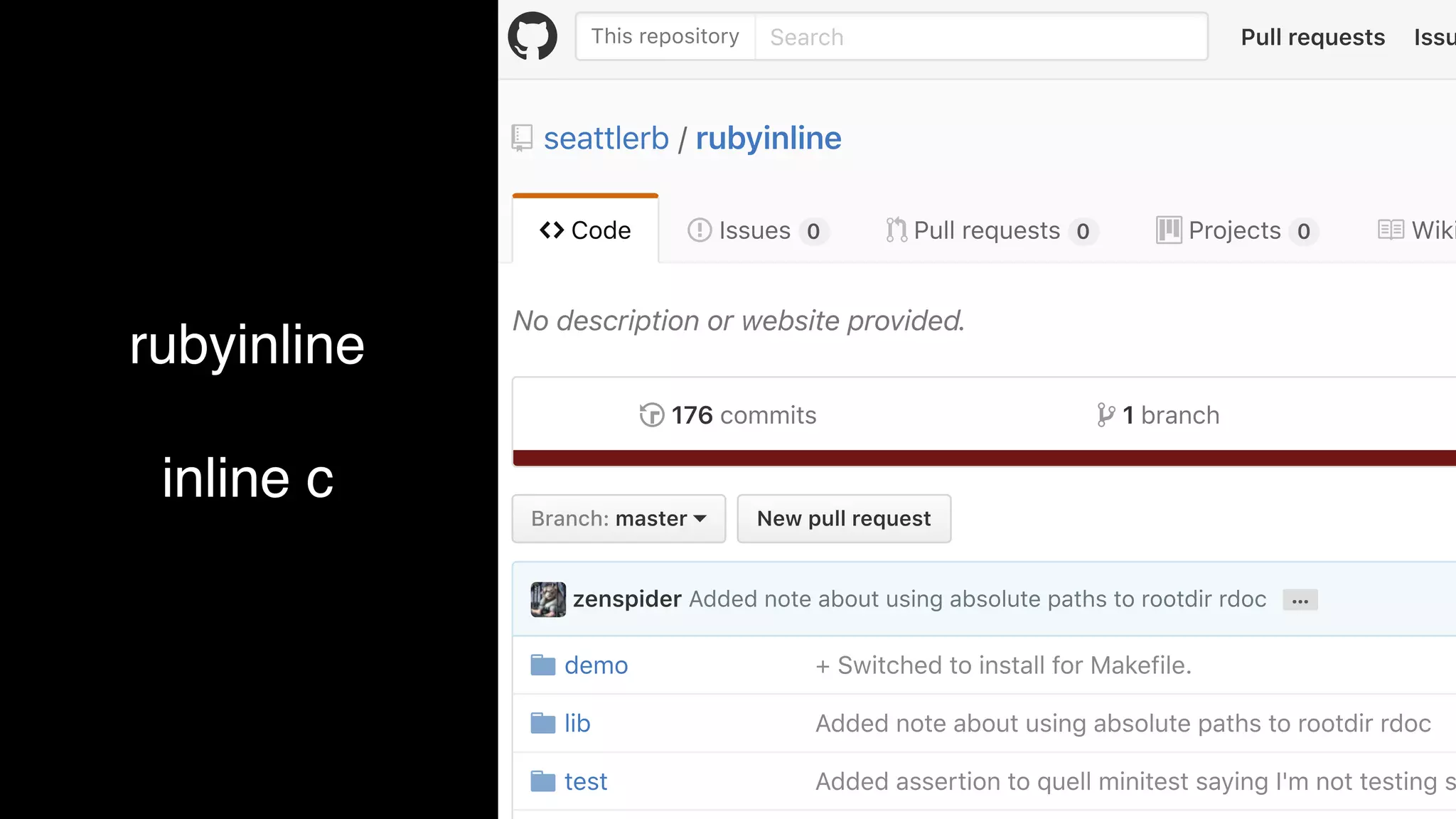
Task: Switch to the Wiki tab
Action: click(x=1416, y=230)
